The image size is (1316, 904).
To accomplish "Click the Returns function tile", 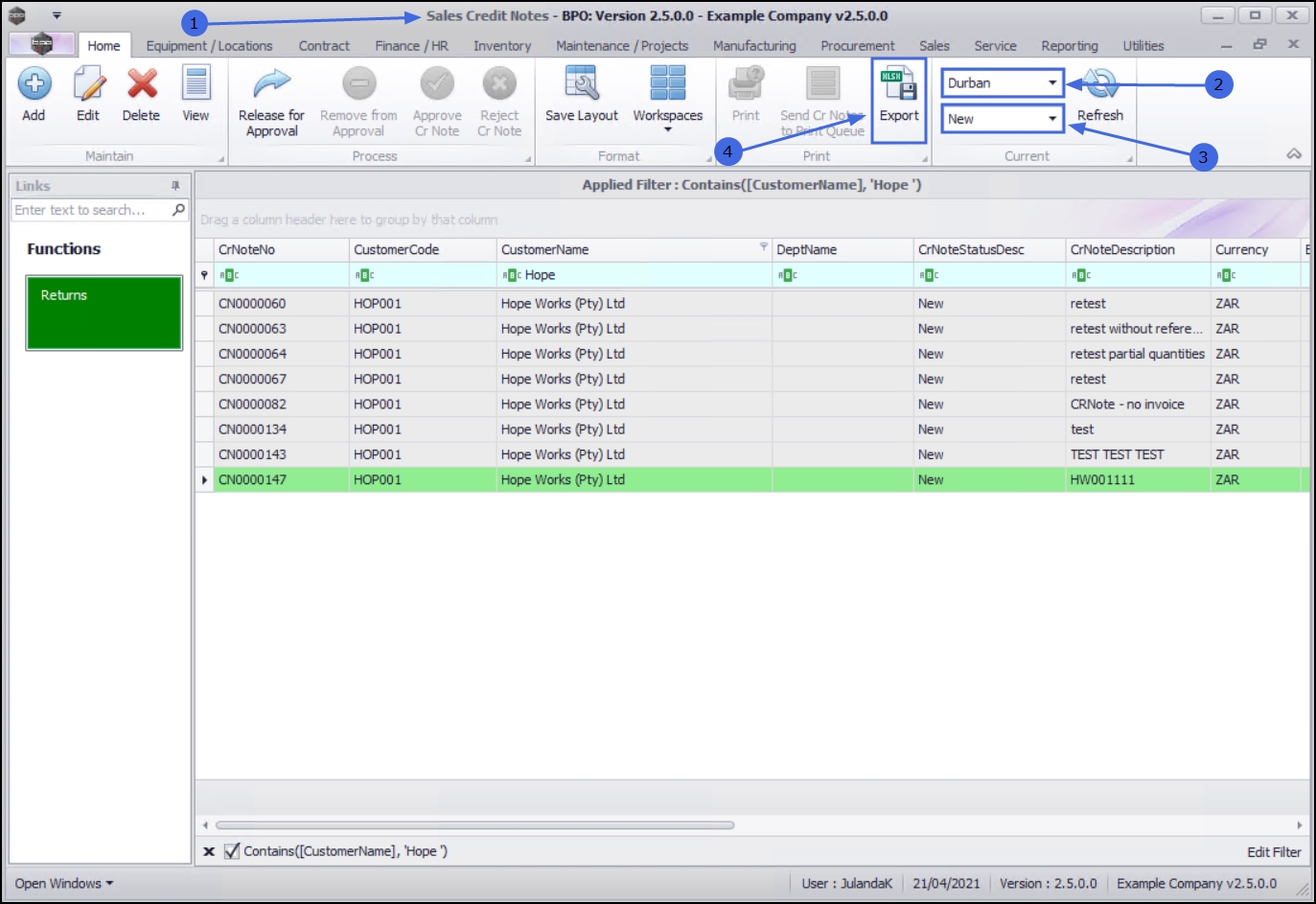I will 104,313.
